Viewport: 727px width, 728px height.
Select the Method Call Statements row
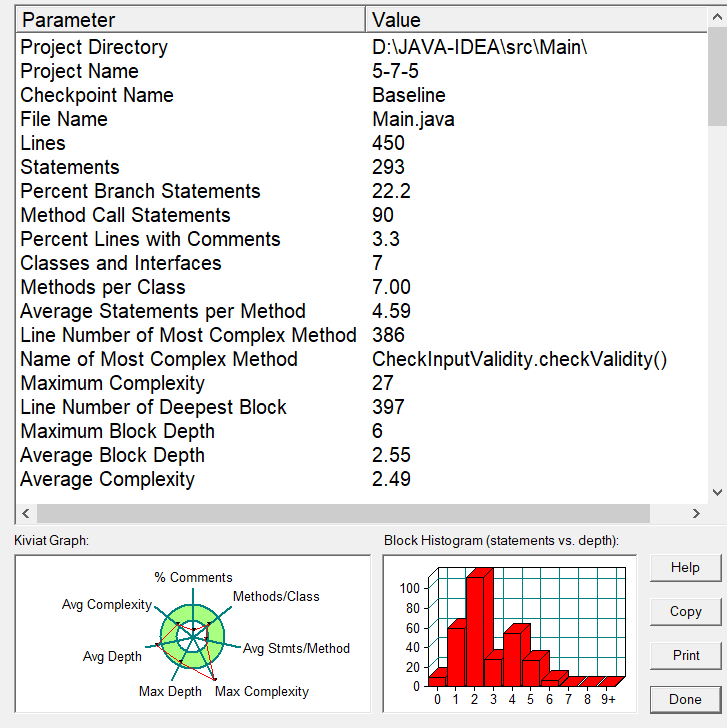(x=362, y=215)
